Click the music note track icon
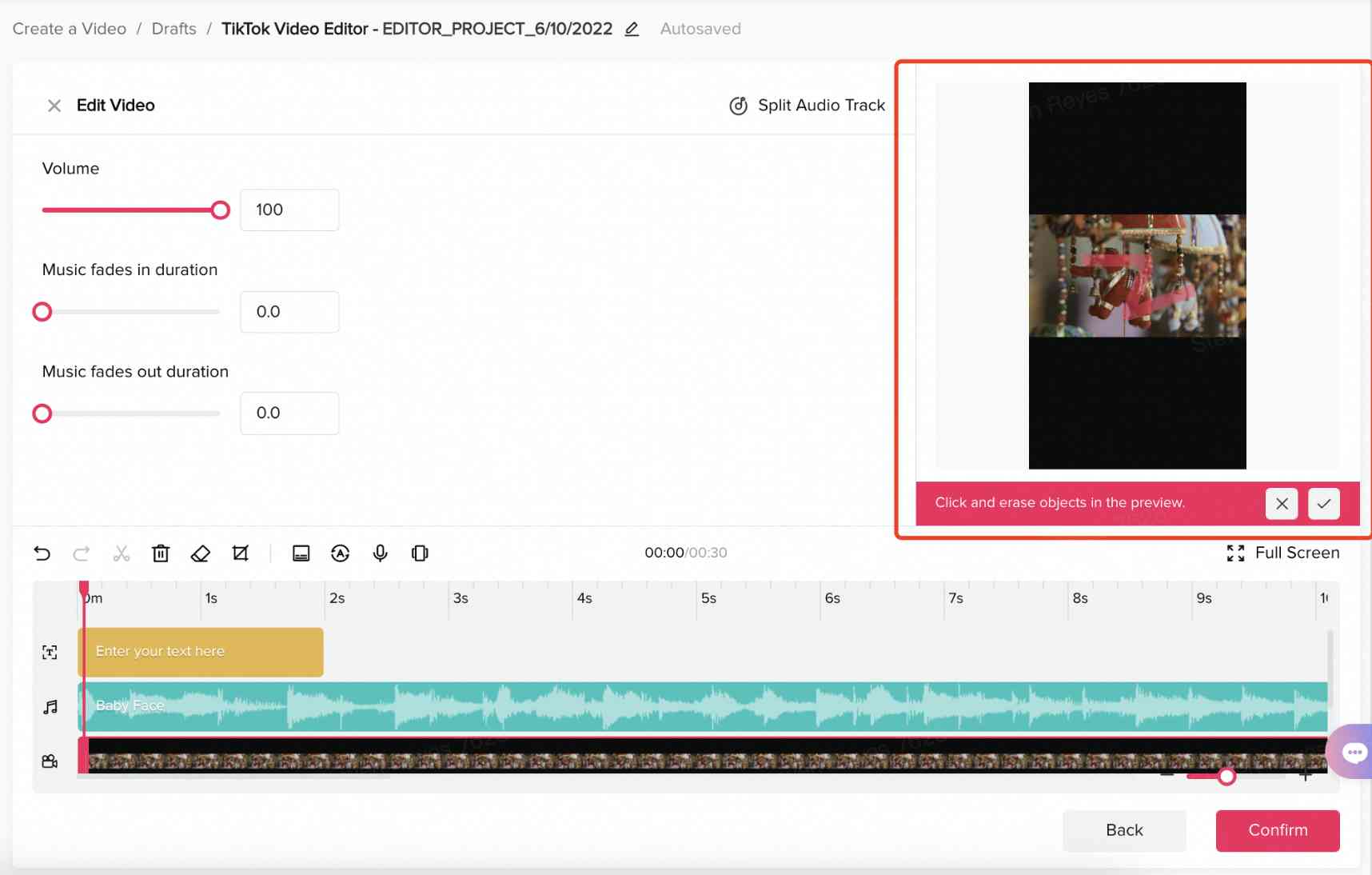 50,707
